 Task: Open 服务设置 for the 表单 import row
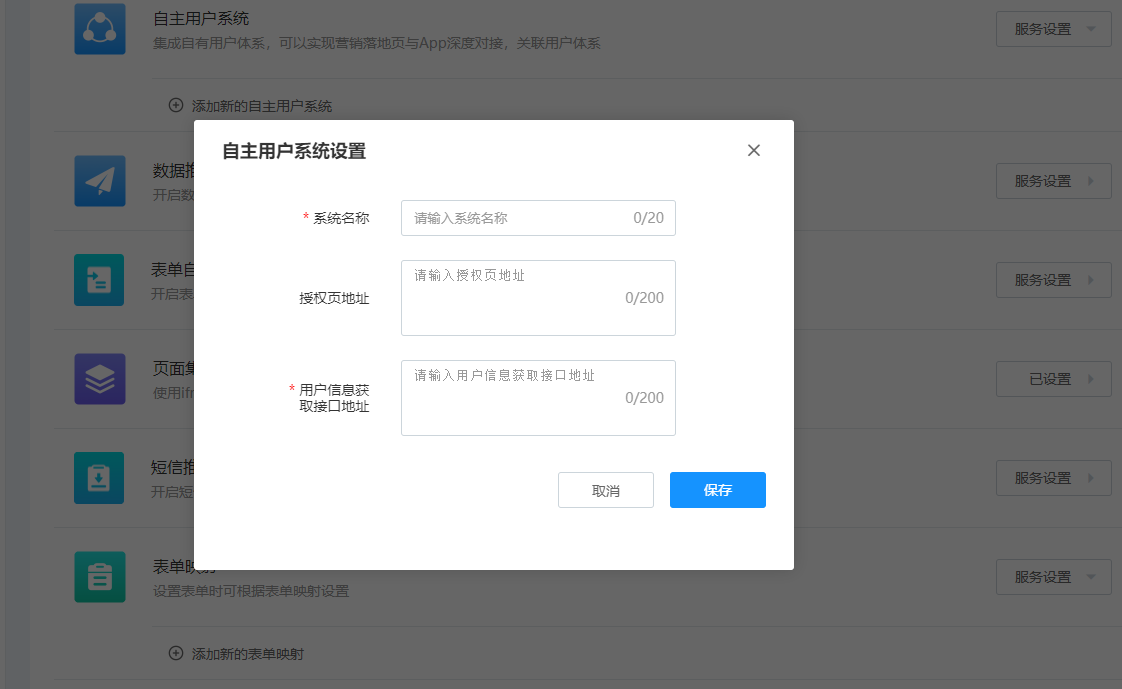(x=1053, y=280)
